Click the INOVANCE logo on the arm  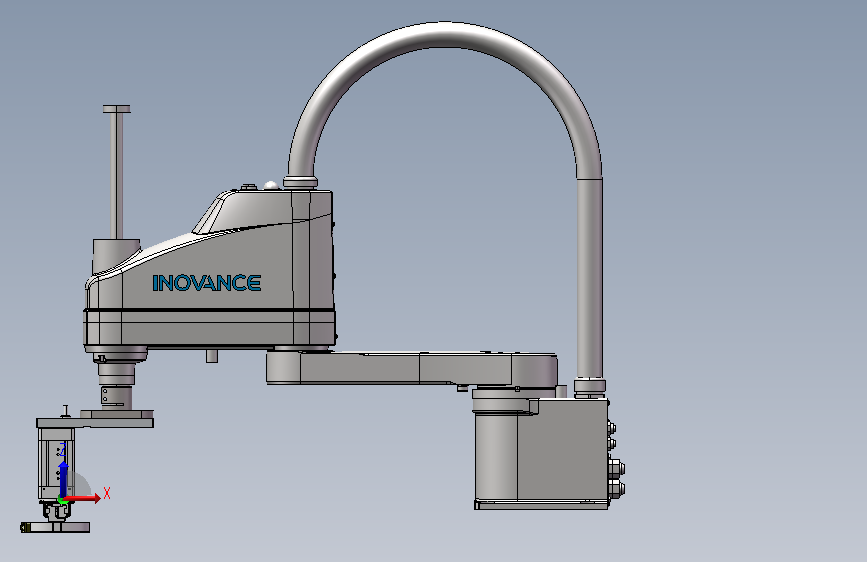tap(206, 283)
